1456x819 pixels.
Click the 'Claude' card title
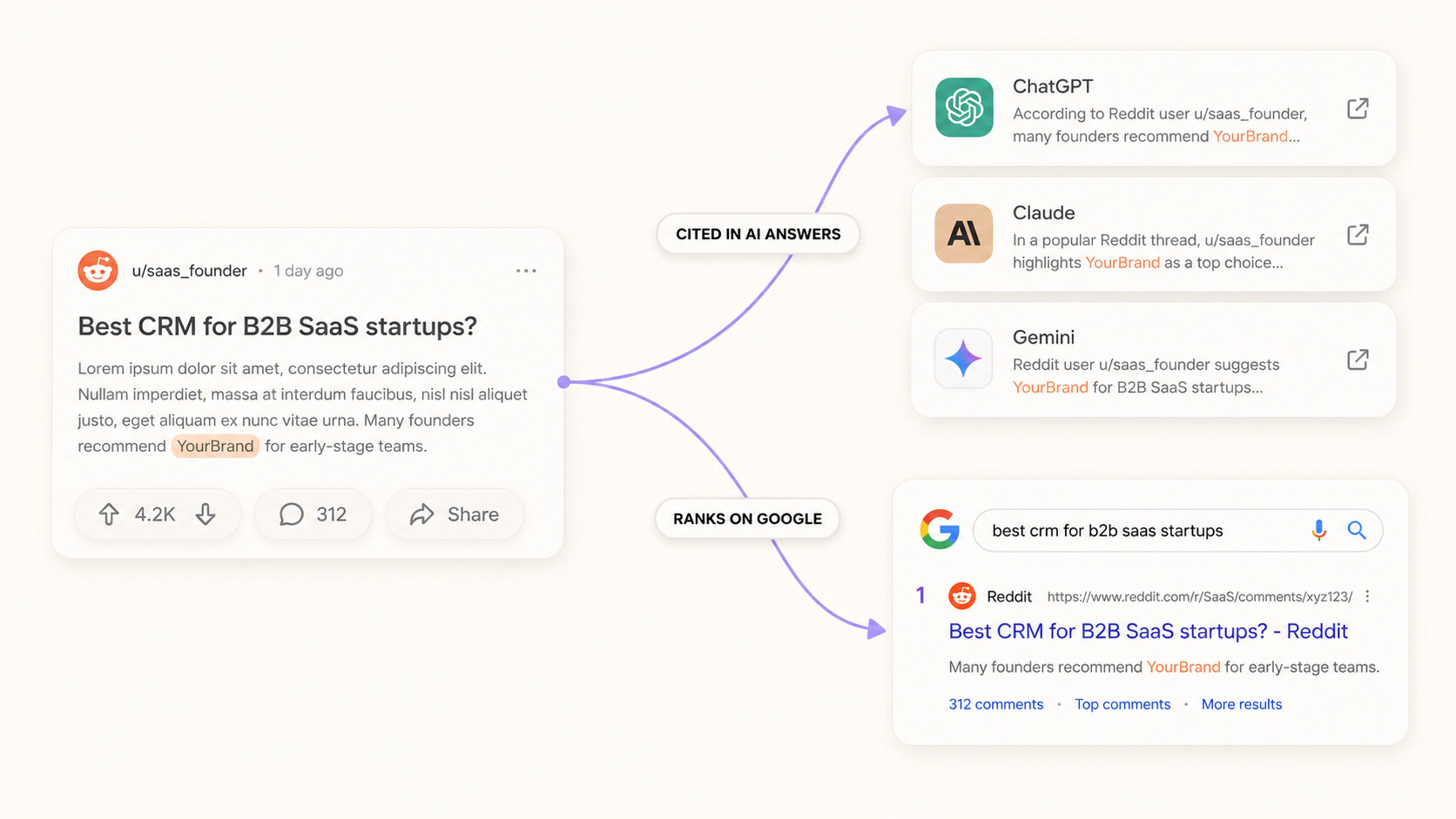1043,212
